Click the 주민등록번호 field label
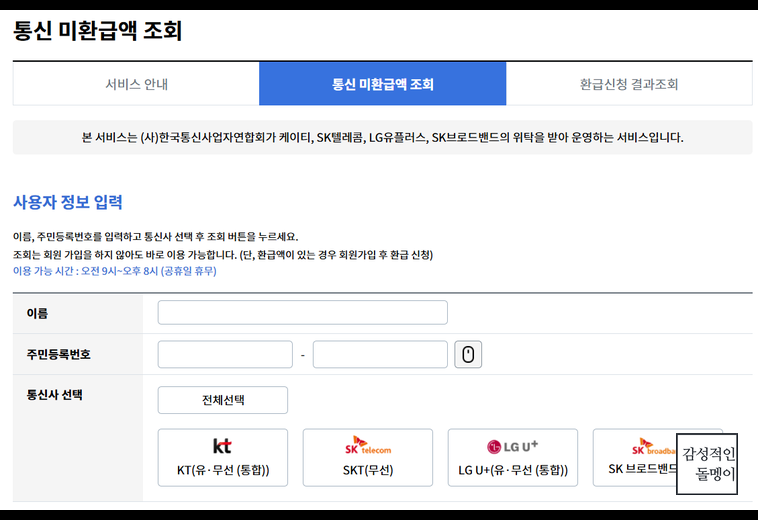This screenshot has width=758, height=520. (58, 355)
